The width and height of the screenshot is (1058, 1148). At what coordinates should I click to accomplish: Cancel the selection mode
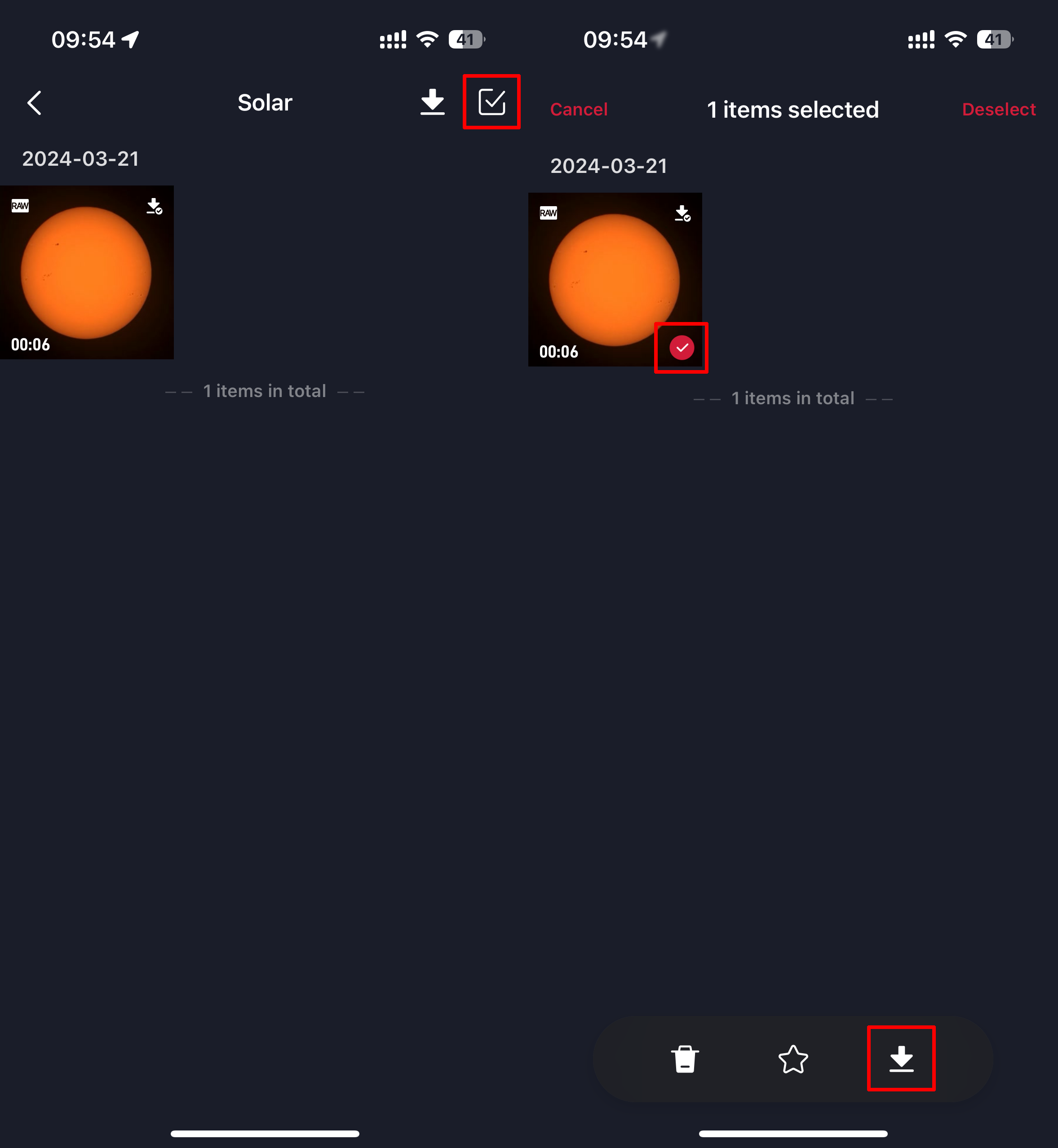[x=579, y=109]
